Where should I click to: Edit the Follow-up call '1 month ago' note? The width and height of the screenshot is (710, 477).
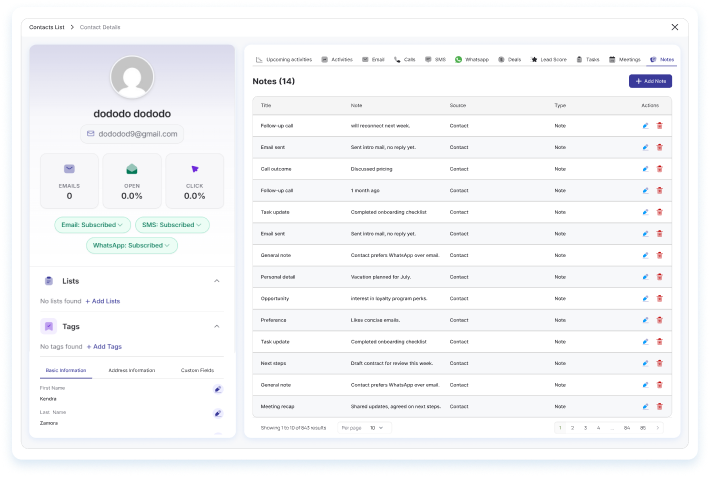pyautogui.click(x=645, y=191)
